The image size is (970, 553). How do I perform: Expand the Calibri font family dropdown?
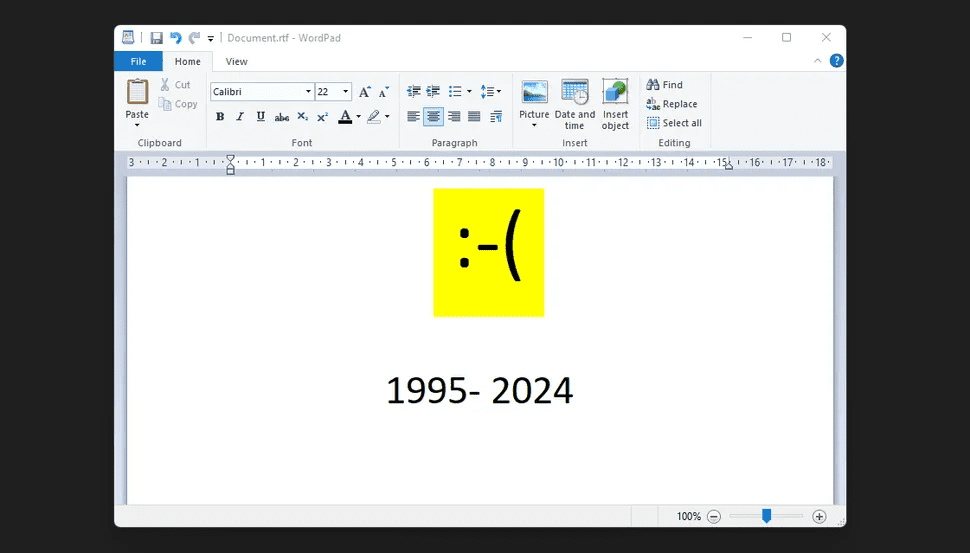[308, 91]
